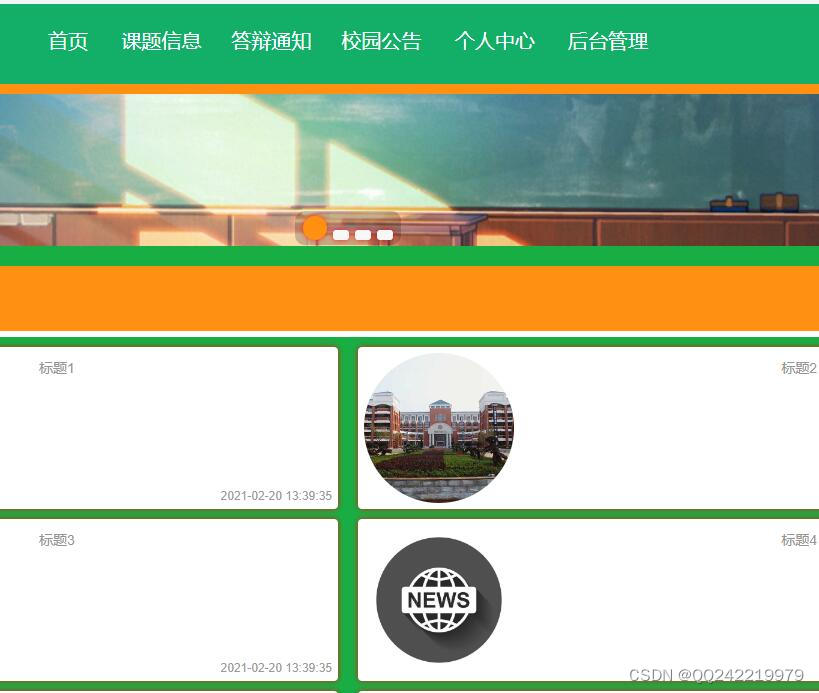The height and width of the screenshot is (693, 819).
Task: Enter 后台管理 from the navigation bar
Action: point(607,41)
